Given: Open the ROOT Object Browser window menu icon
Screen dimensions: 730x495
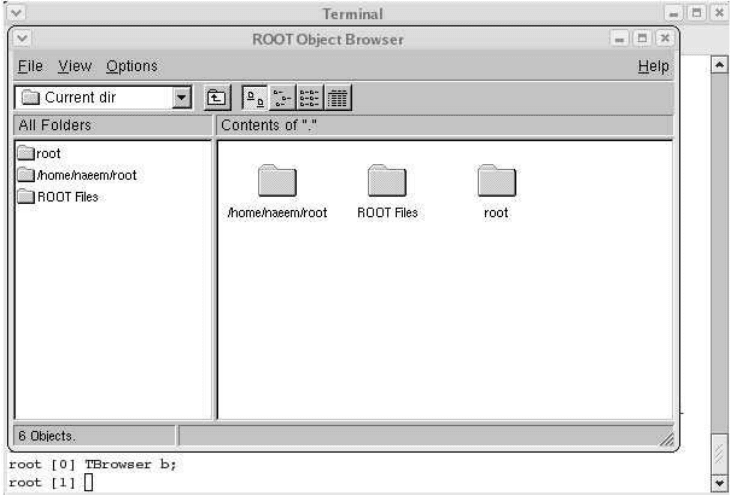Looking at the screenshot, I should click(21, 38).
